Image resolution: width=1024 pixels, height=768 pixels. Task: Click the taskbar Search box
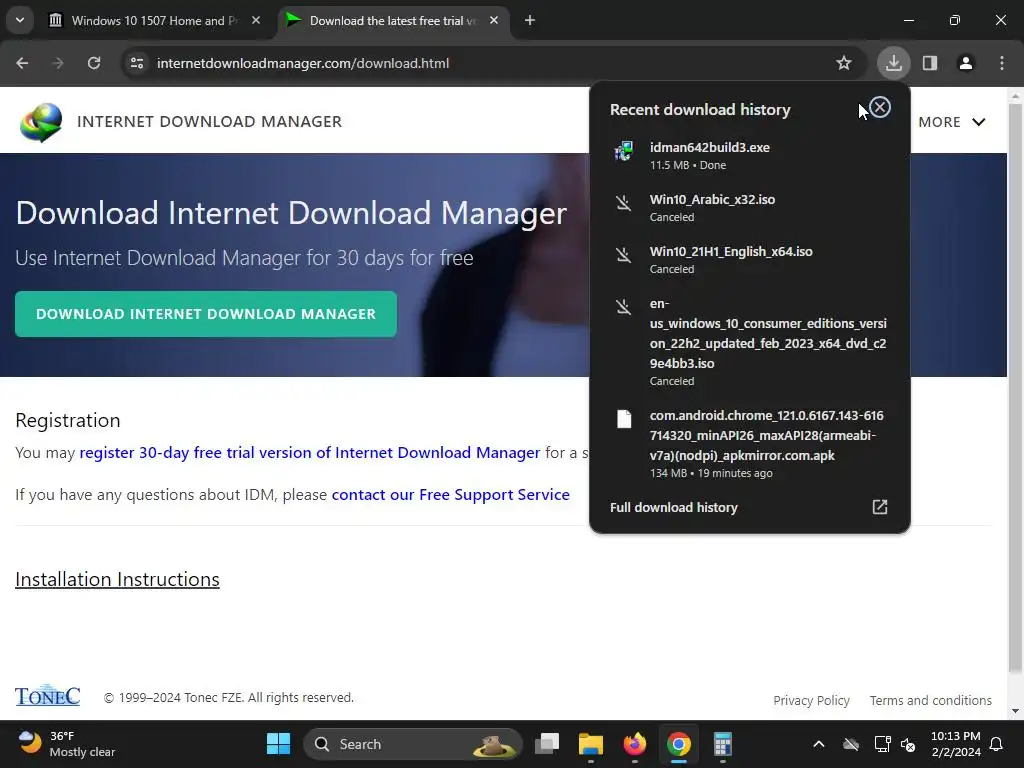coord(413,744)
